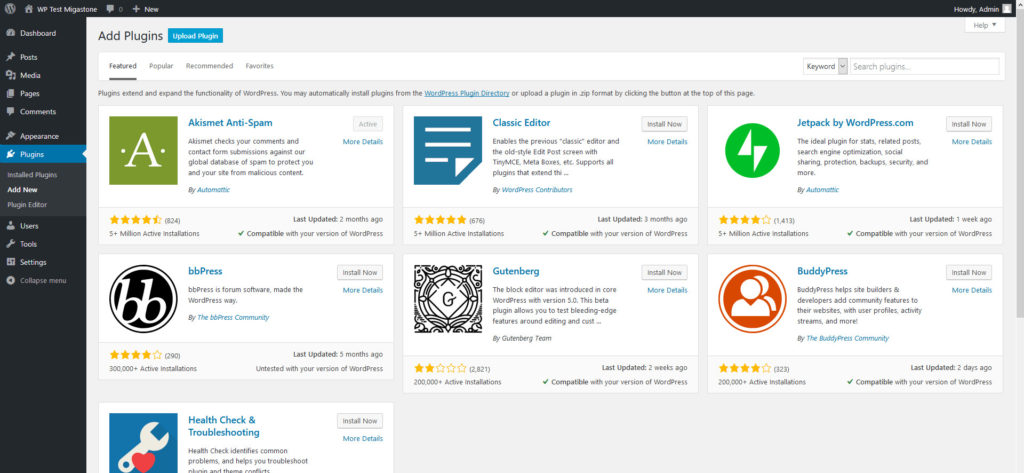Image resolution: width=1024 pixels, height=473 pixels.
Task: Install the BuddyPress plugin
Action: [x=968, y=272]
